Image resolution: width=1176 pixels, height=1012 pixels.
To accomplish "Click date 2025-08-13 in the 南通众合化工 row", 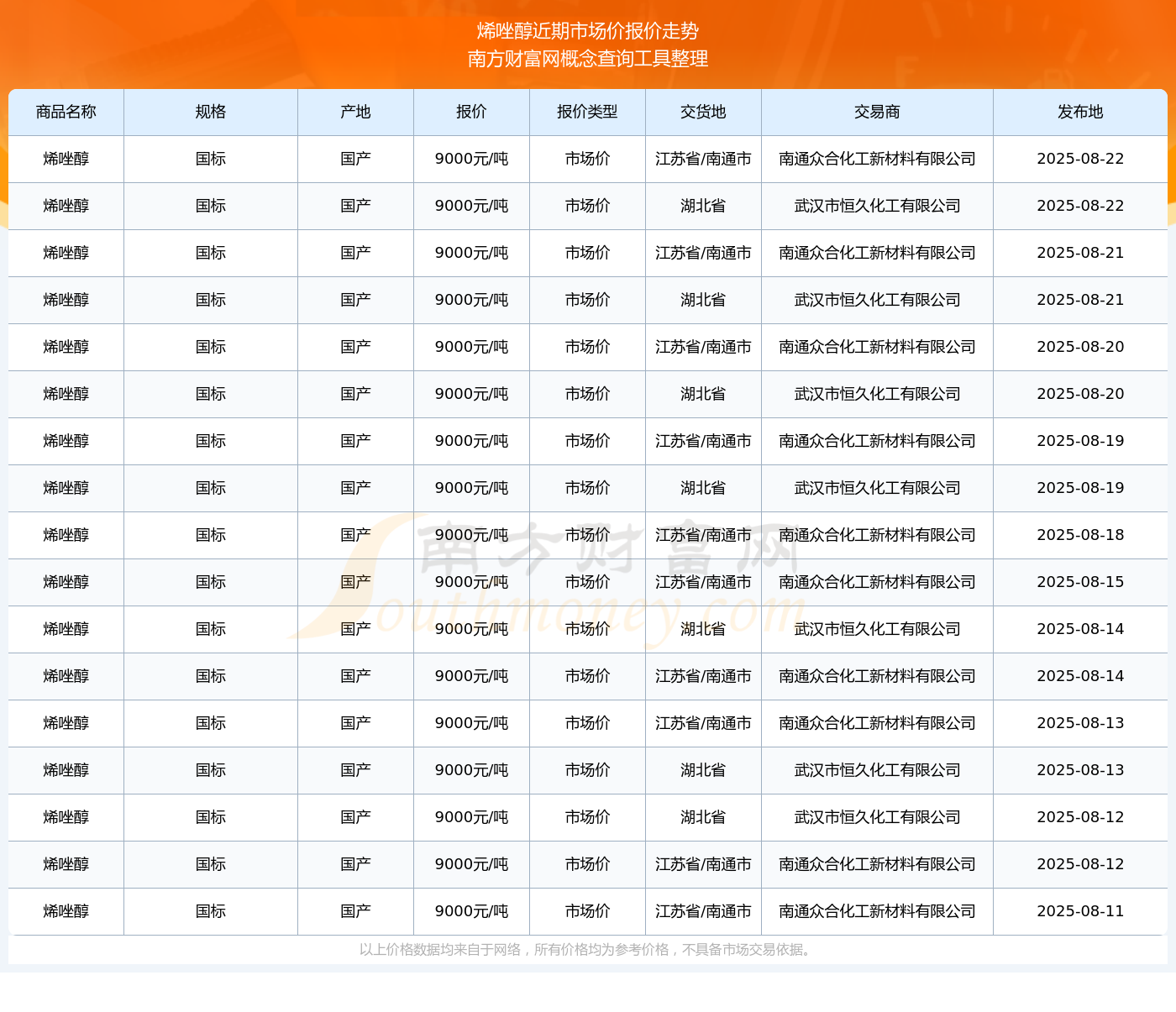I will pos(1081,723).
